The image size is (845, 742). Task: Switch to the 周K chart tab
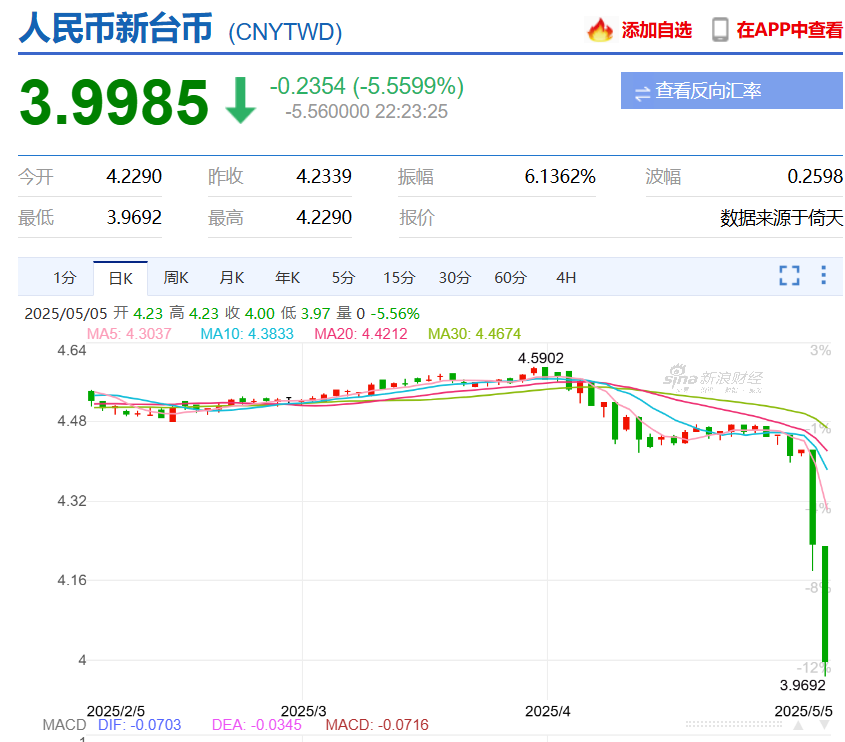(x=176, y=278)
